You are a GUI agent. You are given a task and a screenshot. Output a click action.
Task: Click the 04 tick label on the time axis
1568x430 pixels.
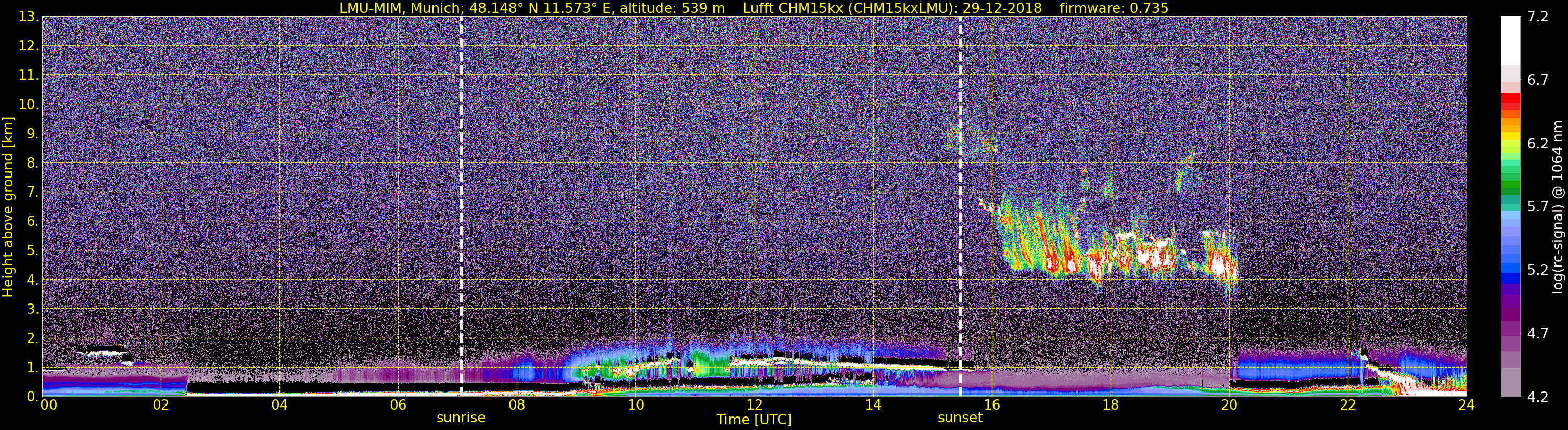pos(279,406)
